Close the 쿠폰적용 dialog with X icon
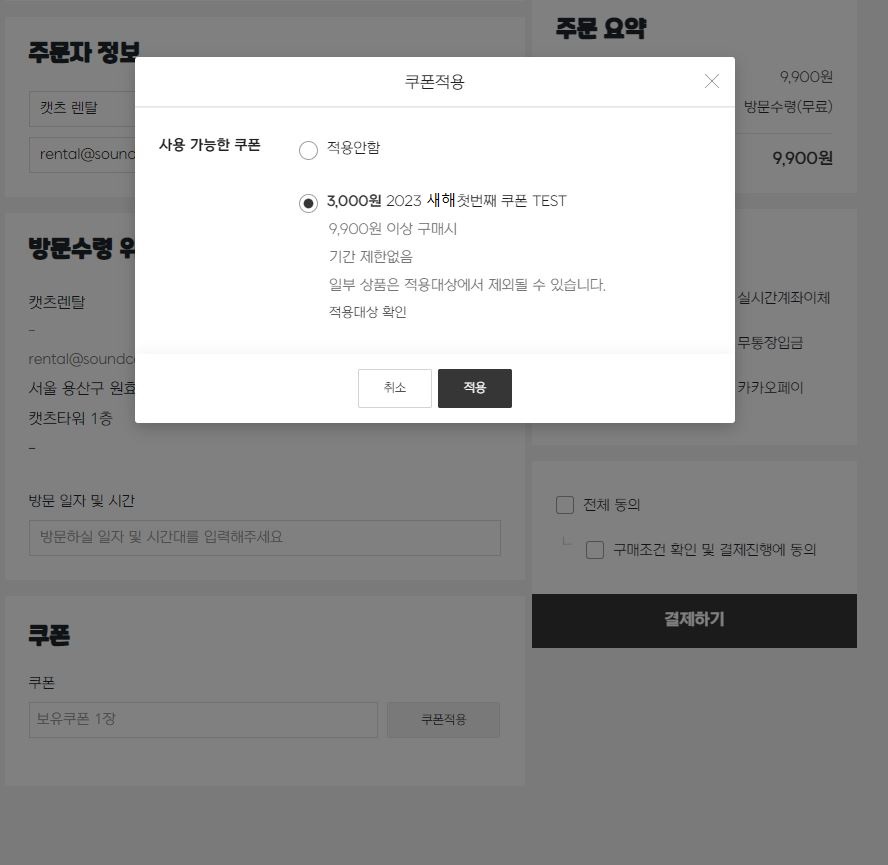Image resolution: width=888 pixels, height=865 pixels. pyautogui.click(x=711, y=82)
